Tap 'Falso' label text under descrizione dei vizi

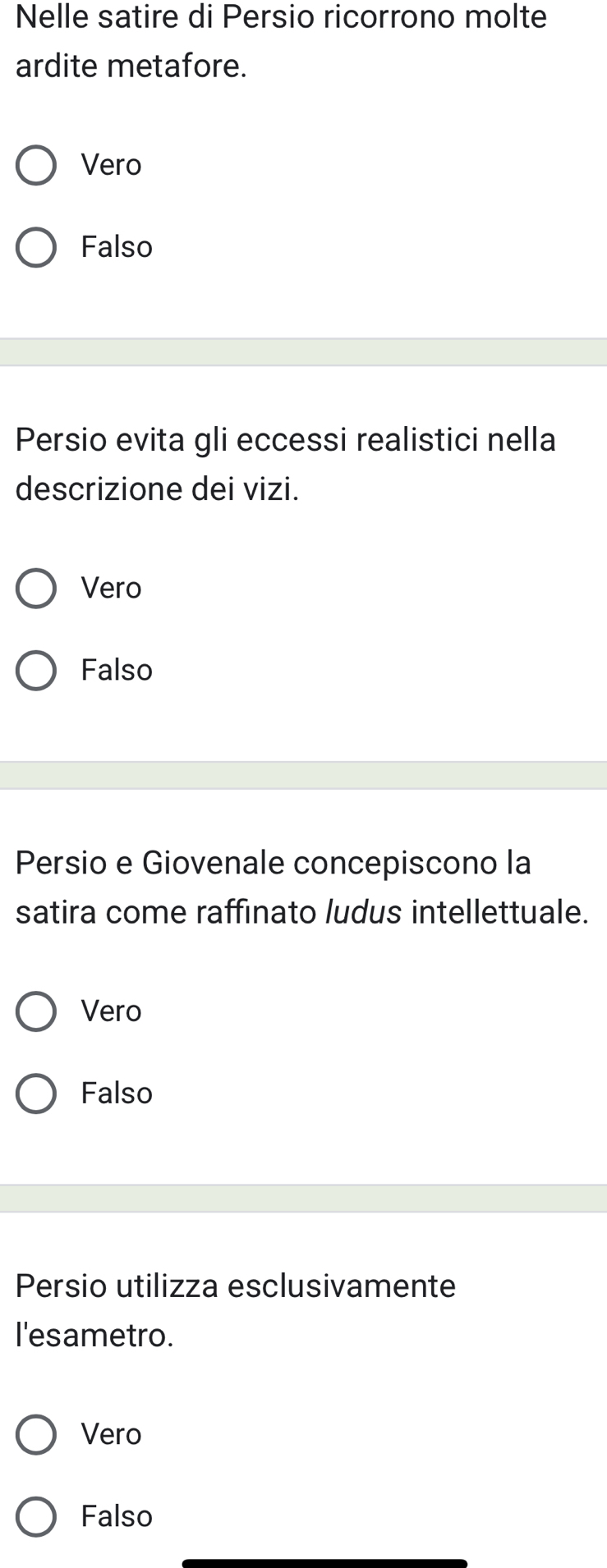(x=117, y=671)
